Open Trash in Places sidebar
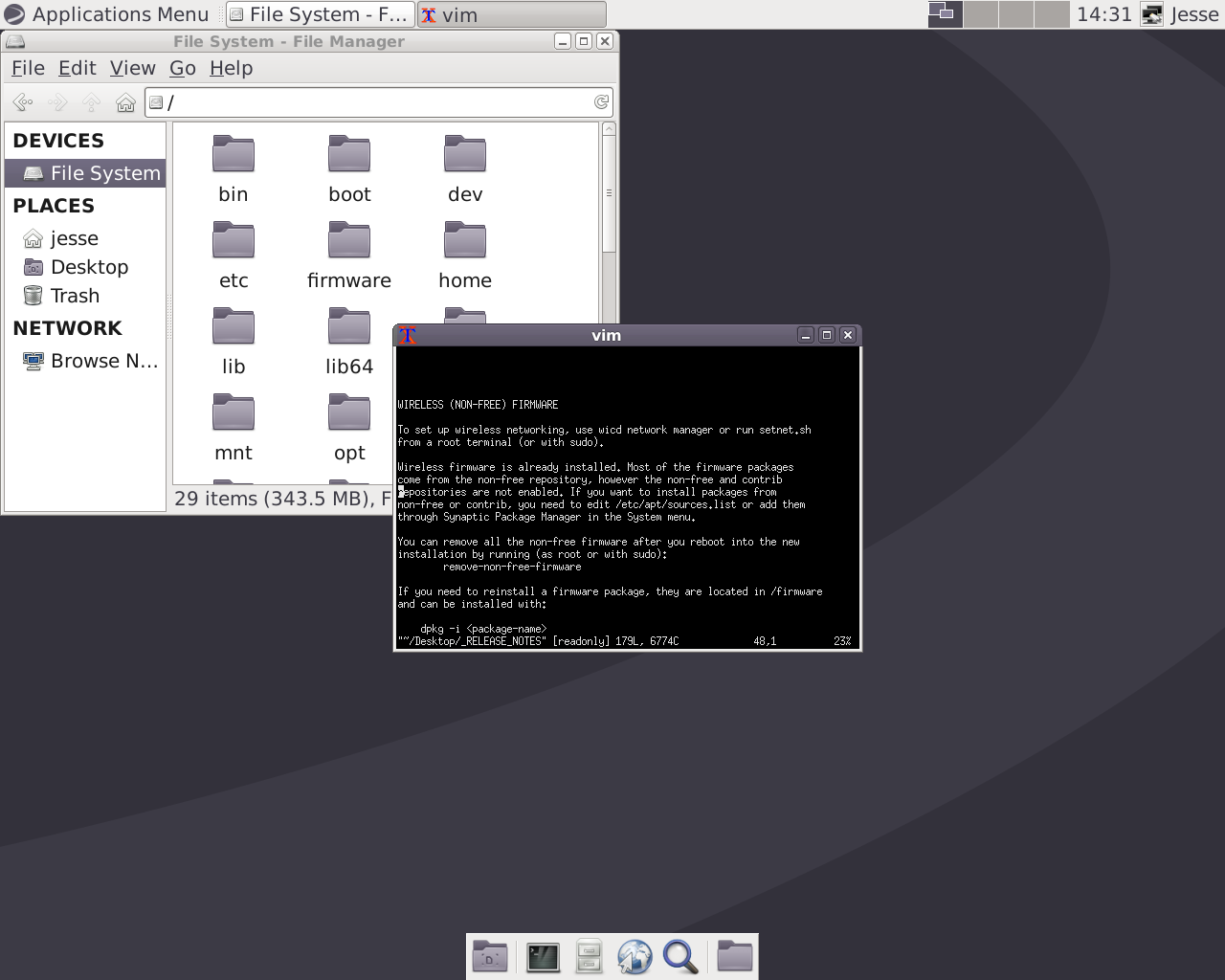 click(x=85, y=296)
